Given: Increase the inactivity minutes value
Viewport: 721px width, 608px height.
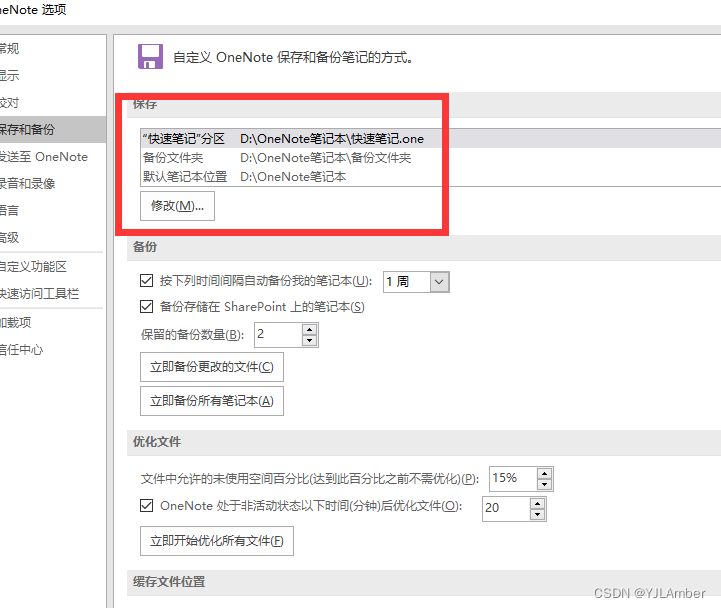Looking at the screenshot, I should coord(538,503).
